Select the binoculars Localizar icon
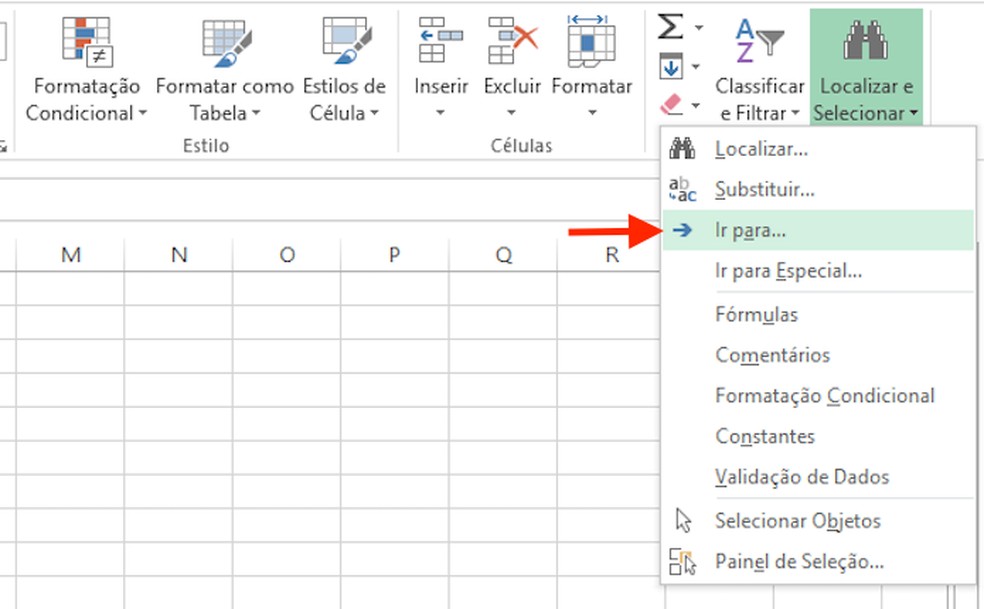Viewport: 984px width, 609px height. coord(681,148)
